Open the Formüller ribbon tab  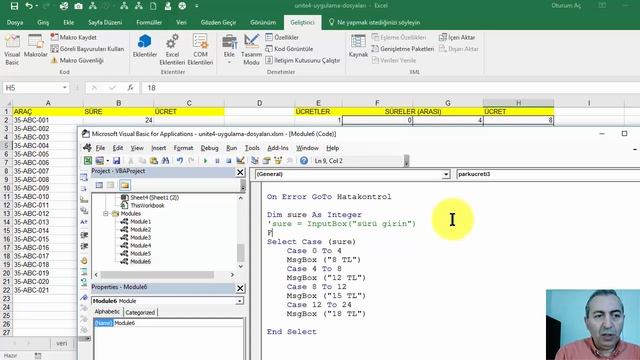coord(149,22)
